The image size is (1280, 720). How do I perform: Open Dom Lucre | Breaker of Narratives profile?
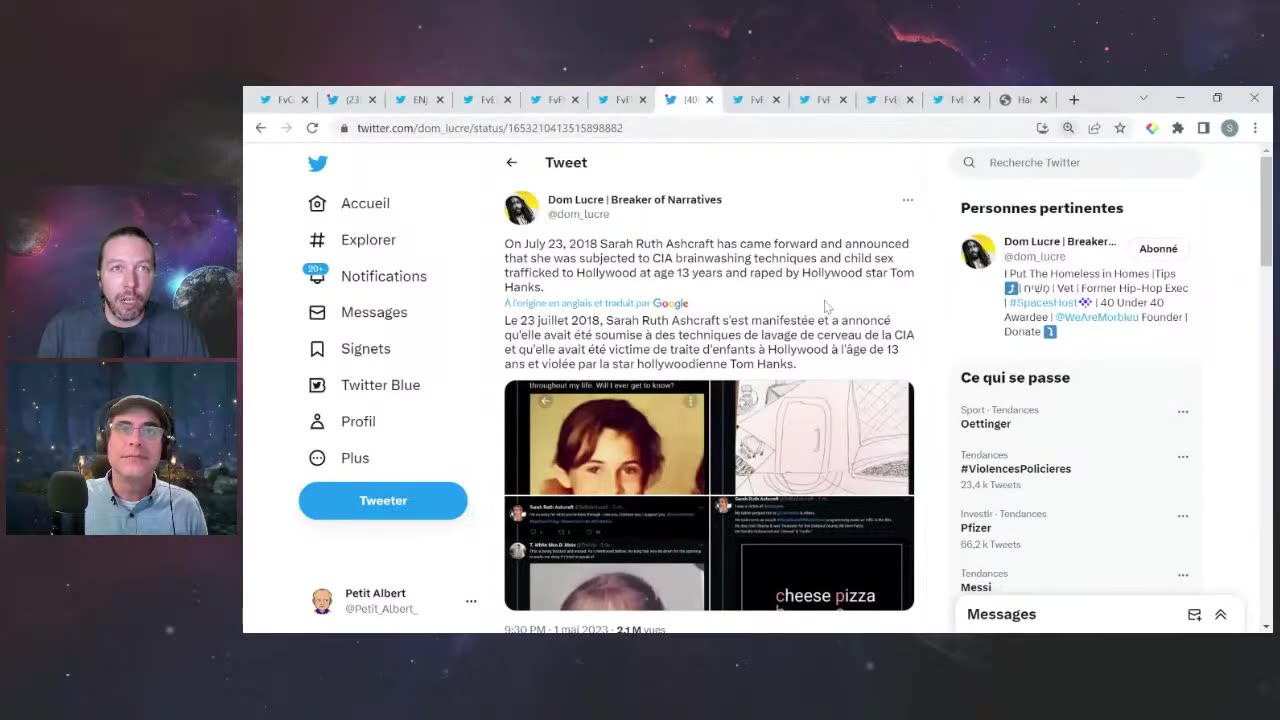(x=635, y=199)
